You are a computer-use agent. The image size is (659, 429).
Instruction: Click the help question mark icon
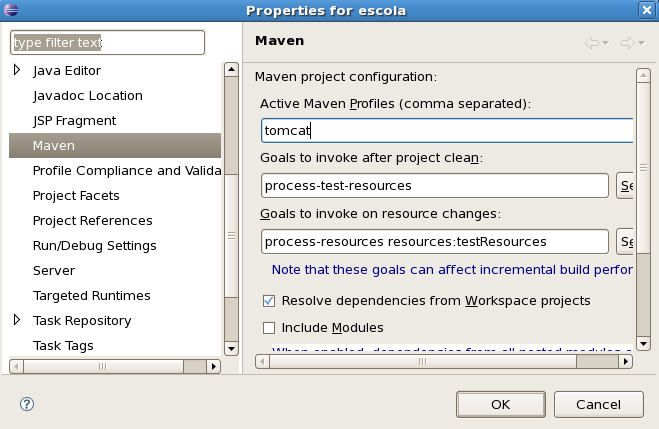(27, 404)
